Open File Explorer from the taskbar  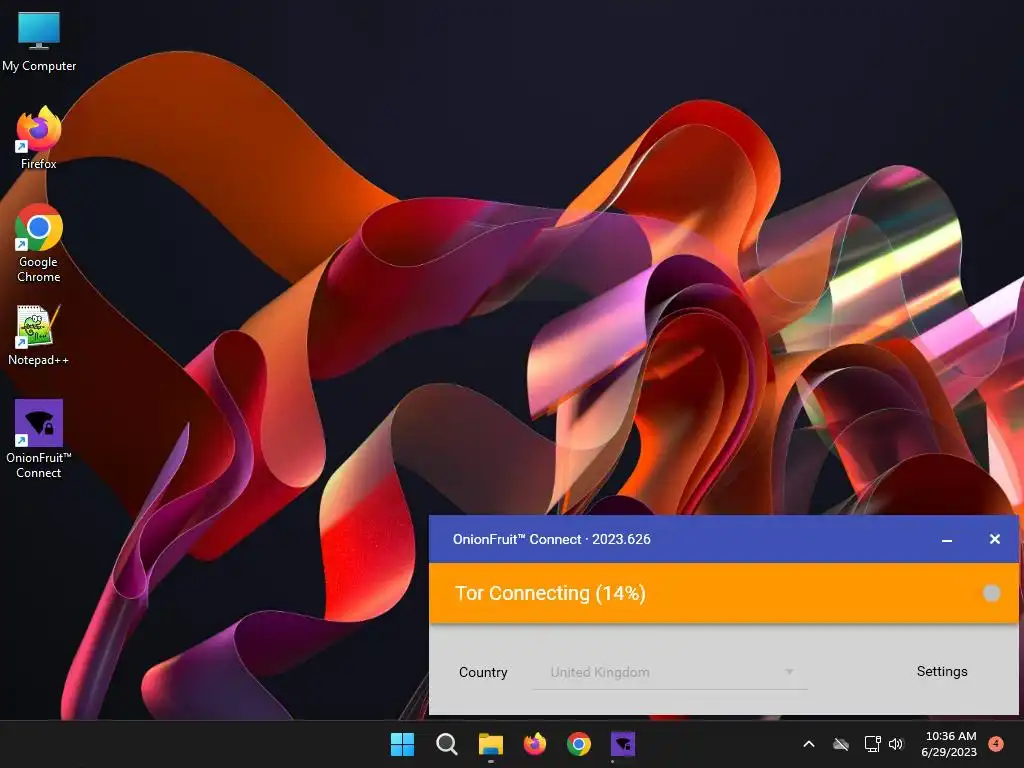pyautogui.click(x=490, y=744)
